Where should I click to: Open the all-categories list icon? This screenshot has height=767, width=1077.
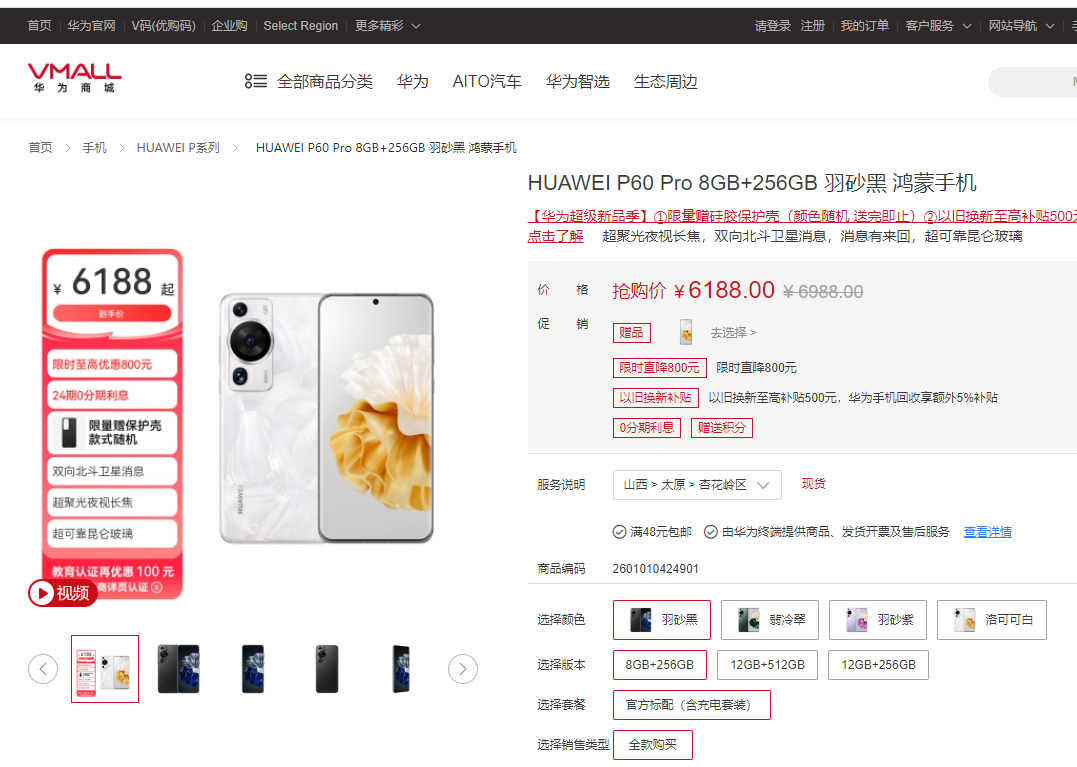point(256,82)
